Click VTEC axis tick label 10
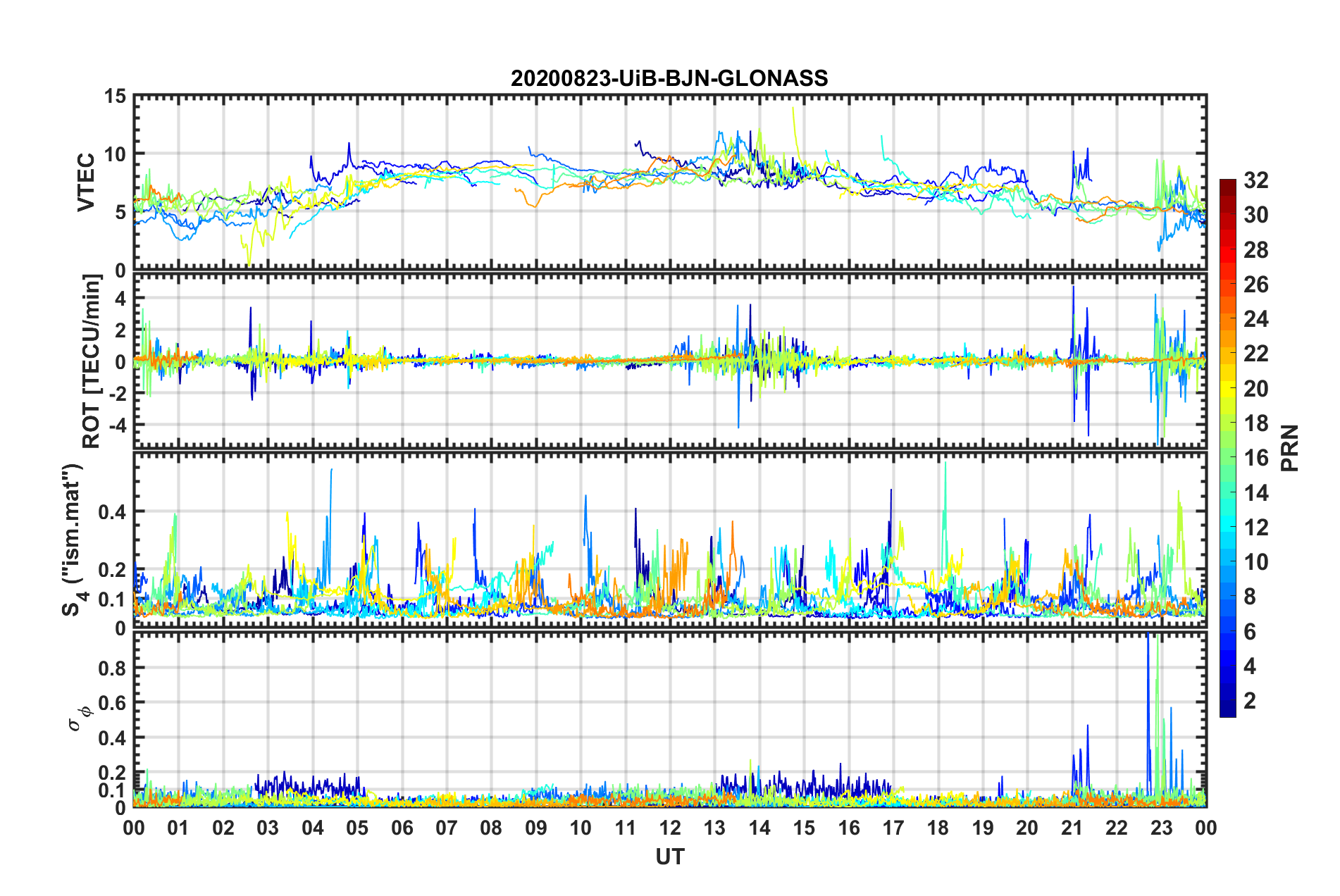1340x896 pixels. 114,154
